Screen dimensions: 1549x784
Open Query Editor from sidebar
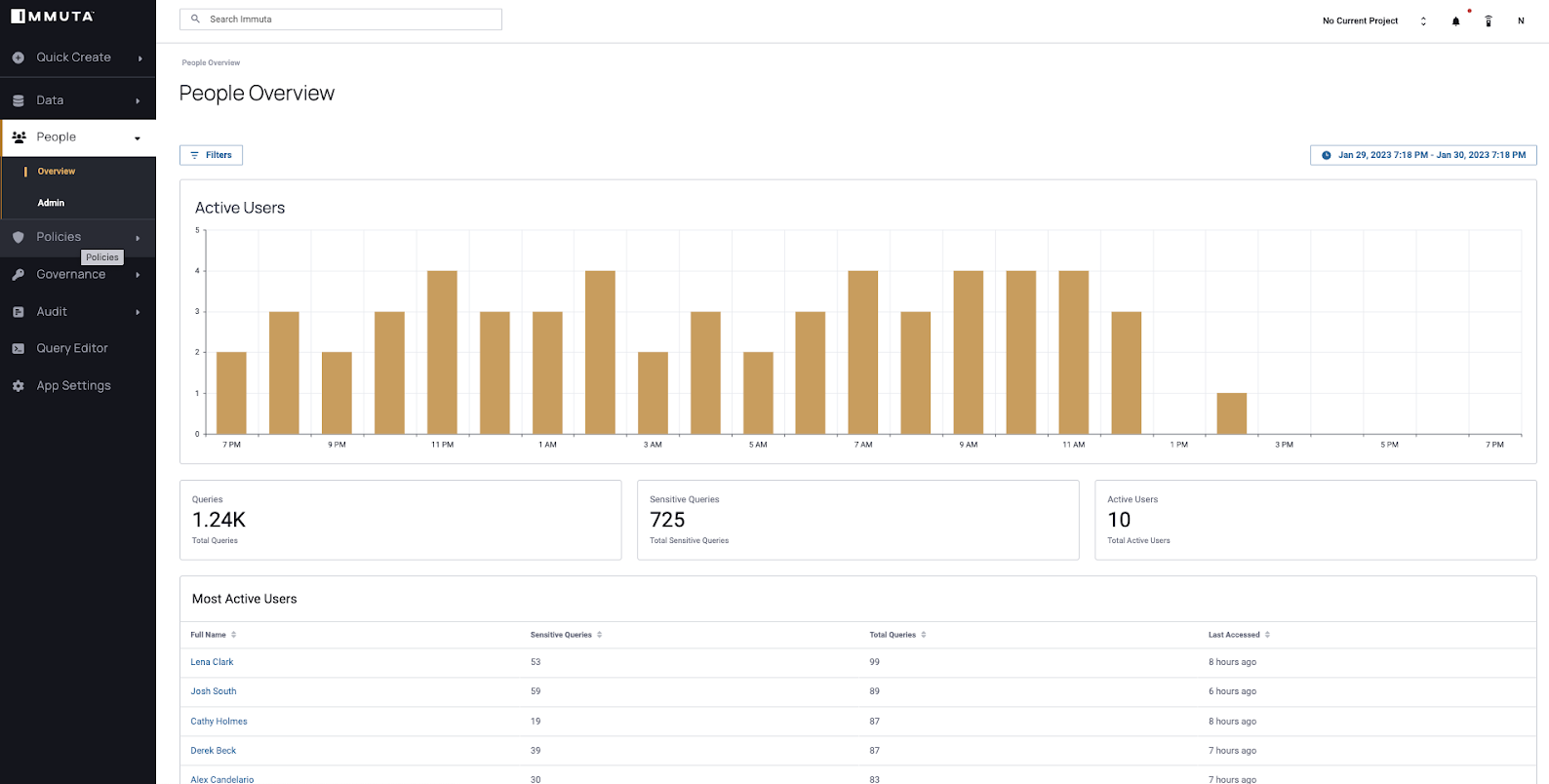pos(72,348)
